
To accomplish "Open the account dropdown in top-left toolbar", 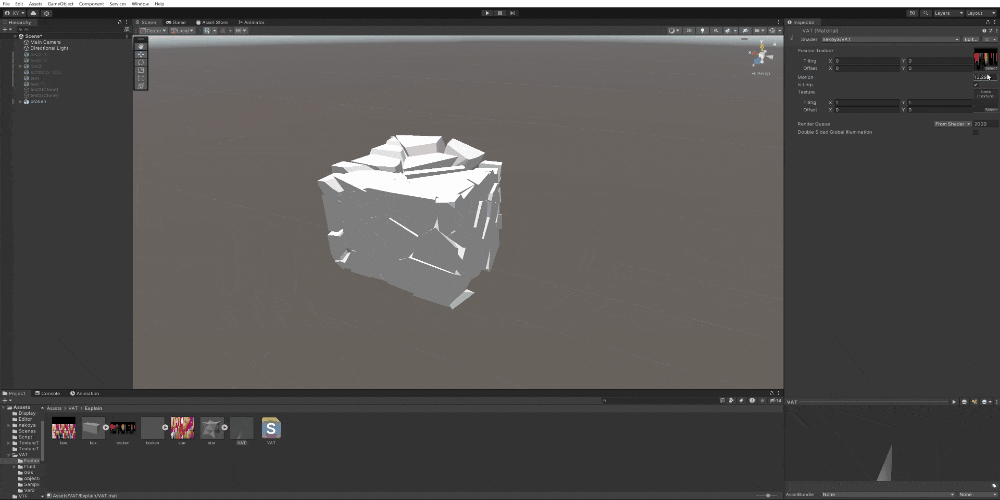I will 15,13.
